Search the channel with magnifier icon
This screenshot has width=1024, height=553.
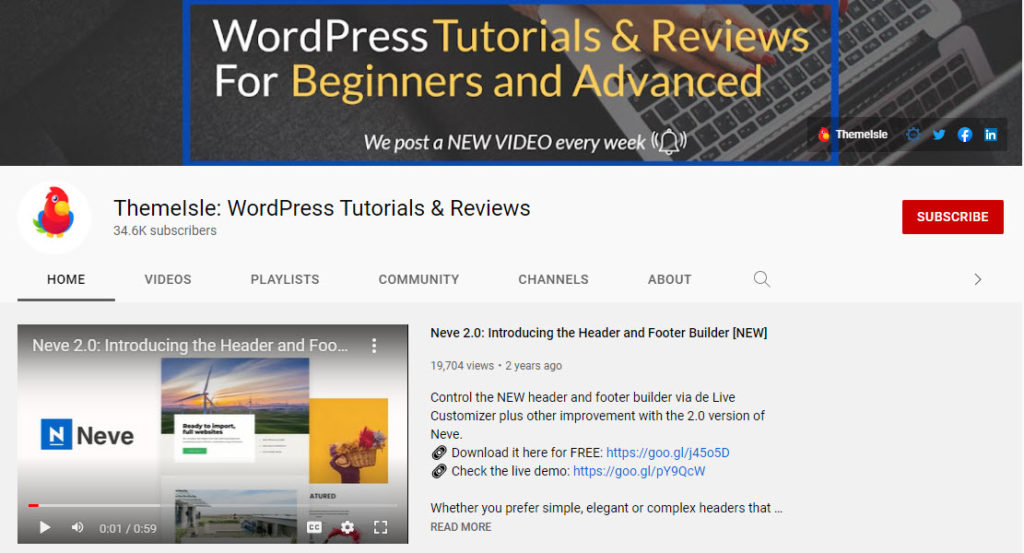point(761,279)
